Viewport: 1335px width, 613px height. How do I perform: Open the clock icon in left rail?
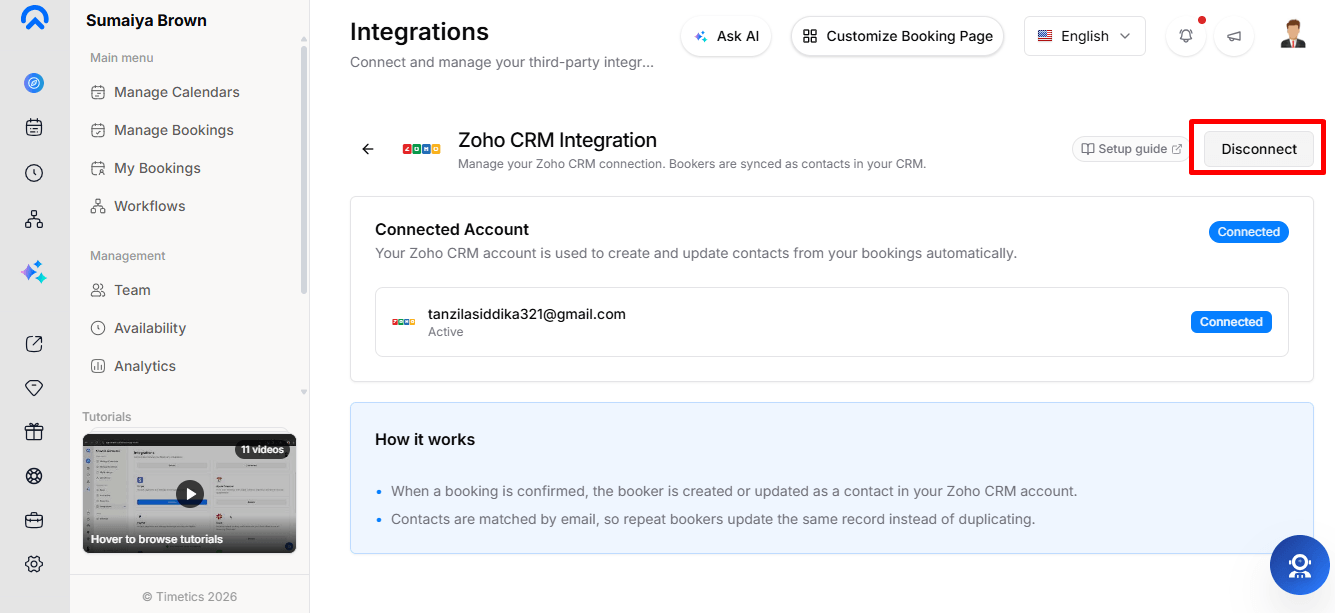click(x=34, y=173)
